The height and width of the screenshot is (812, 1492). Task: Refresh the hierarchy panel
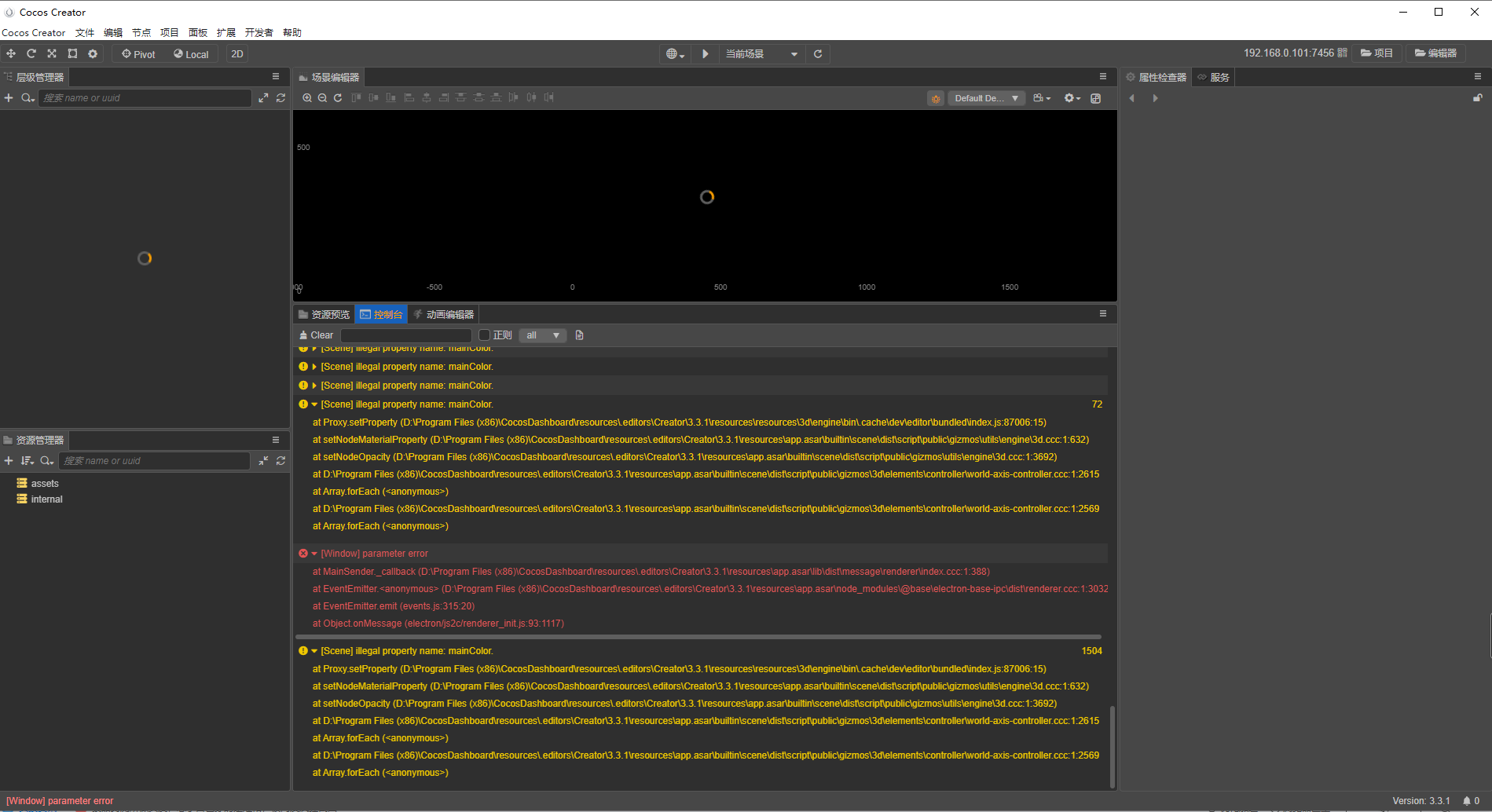(280, 98)
